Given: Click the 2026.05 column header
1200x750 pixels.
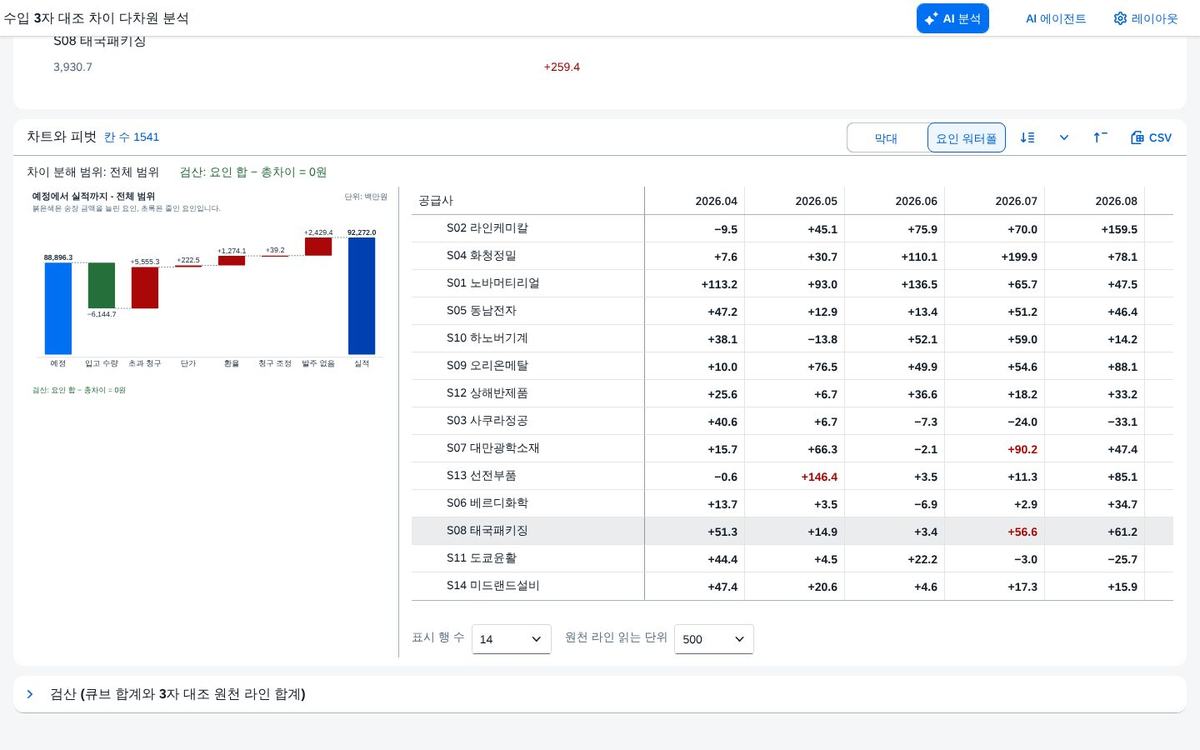Looking at the screenshot, I should [x=795, y=201].
